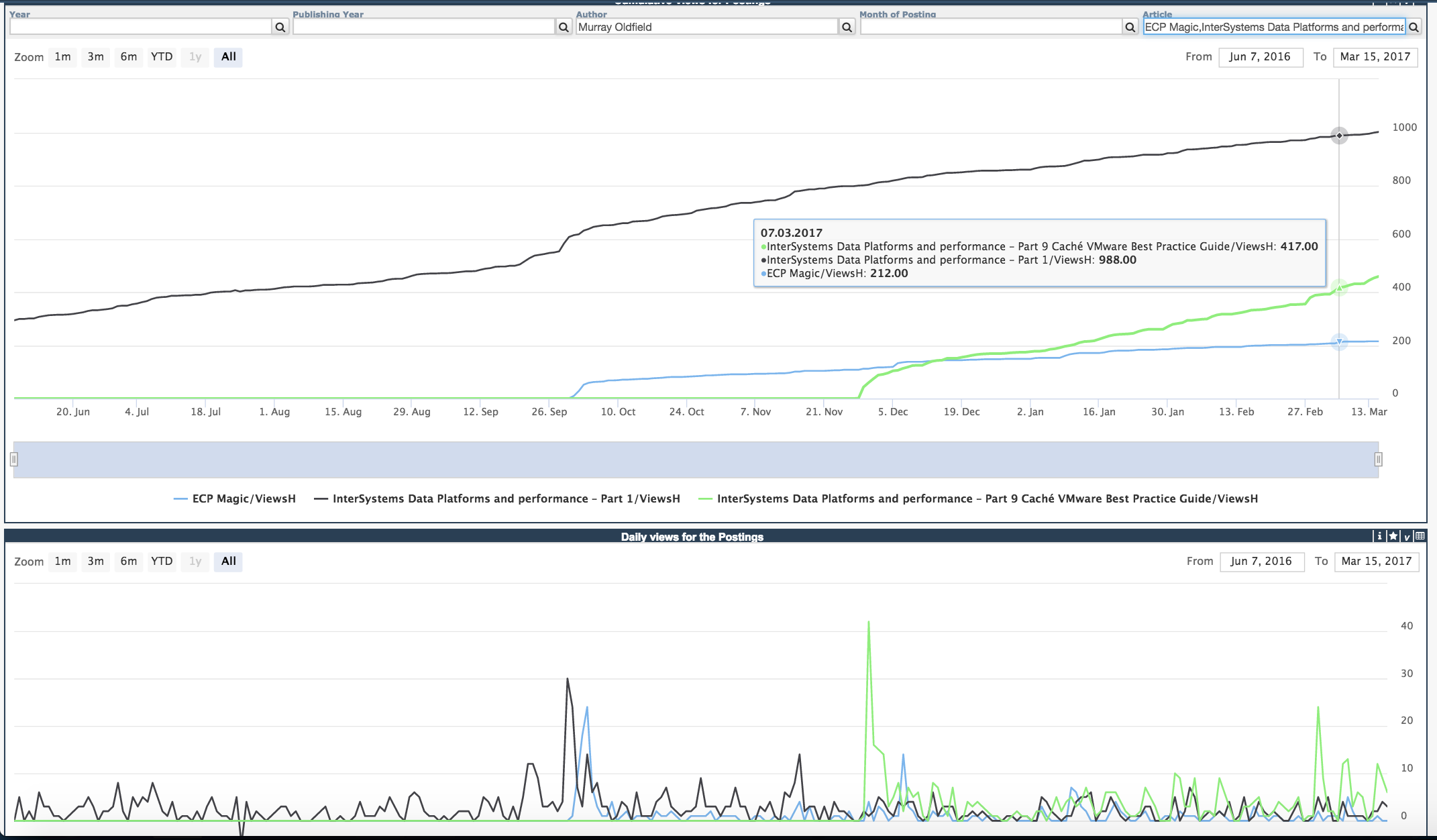This screenshot has width=1437, height=840.
Task: Click the Month of Posting filter field
Action: tap(991, 27)
